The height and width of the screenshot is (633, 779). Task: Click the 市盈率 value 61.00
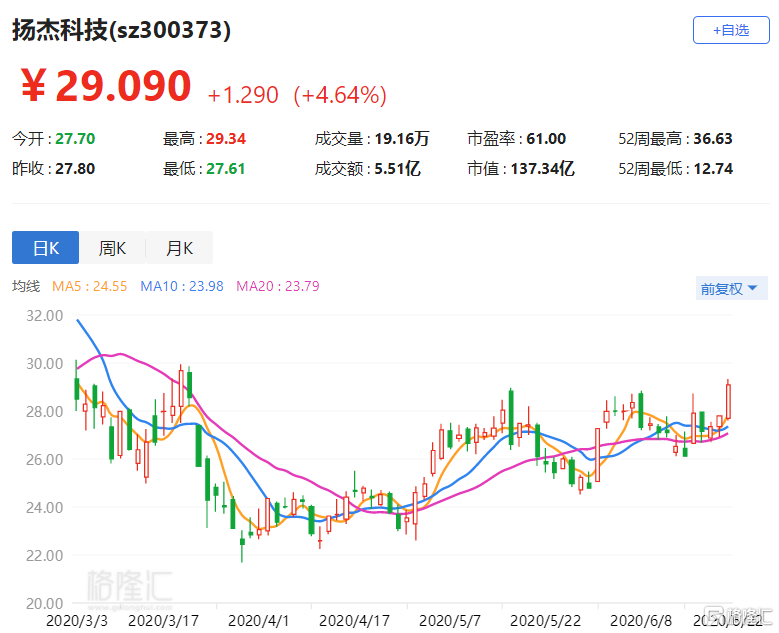coord(546,139)
